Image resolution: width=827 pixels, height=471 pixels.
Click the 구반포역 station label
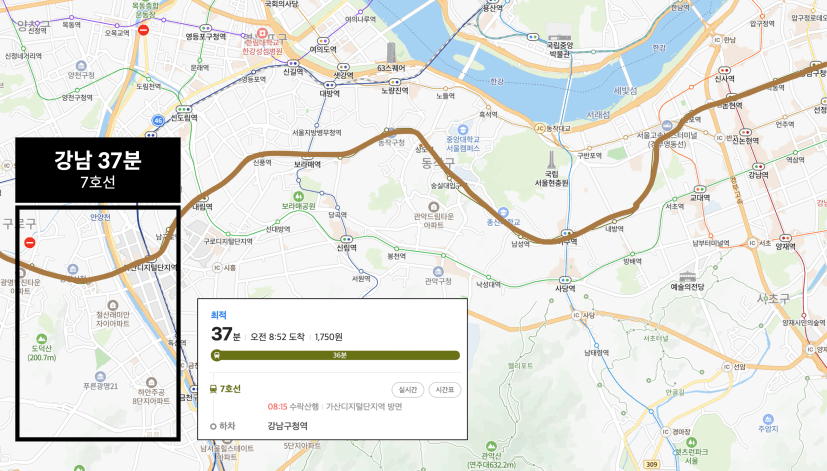click(589, 156)
